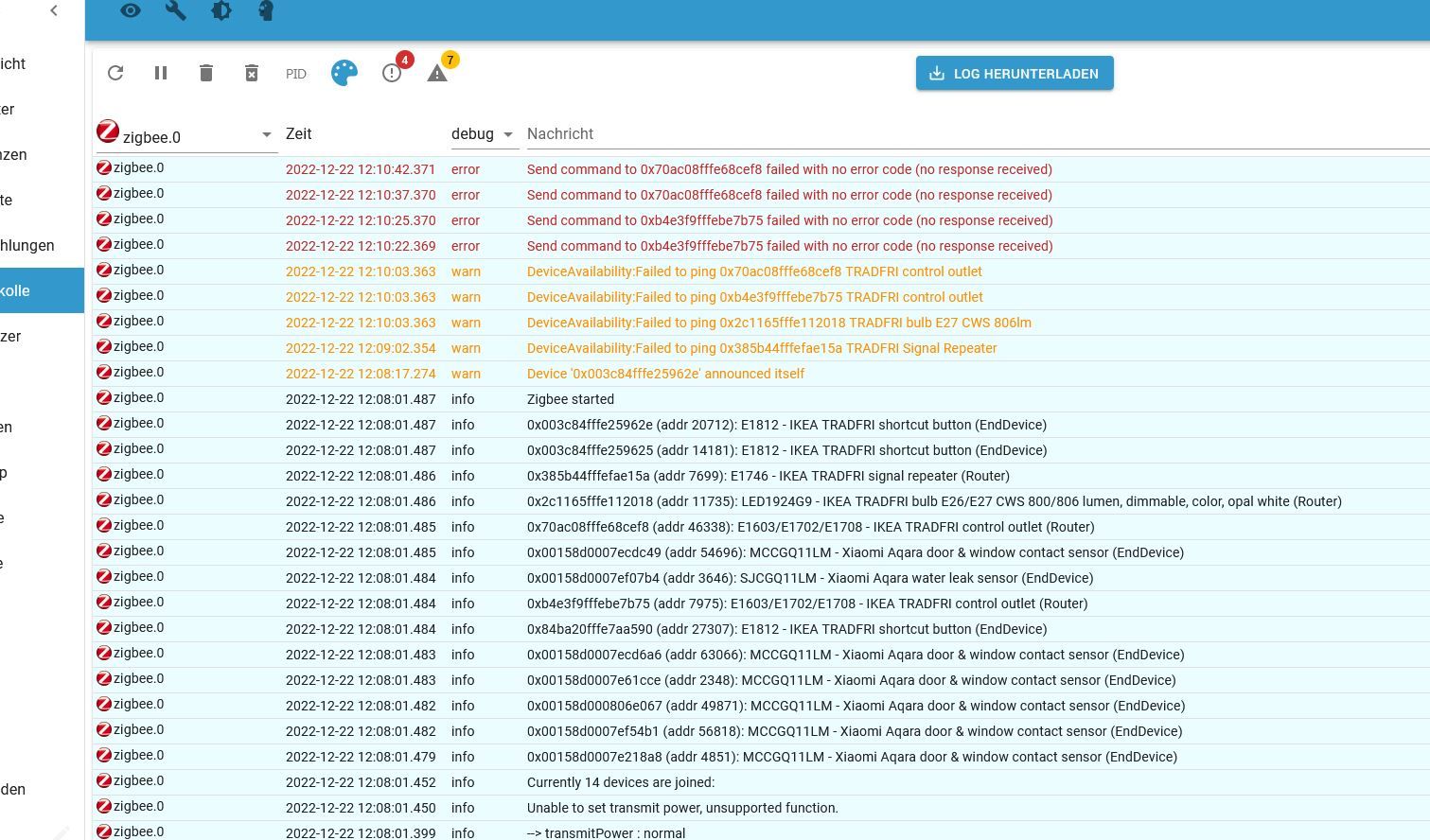Click the head expert mode icon
This screenshot has height=840, width=1430.
point(266,10)
